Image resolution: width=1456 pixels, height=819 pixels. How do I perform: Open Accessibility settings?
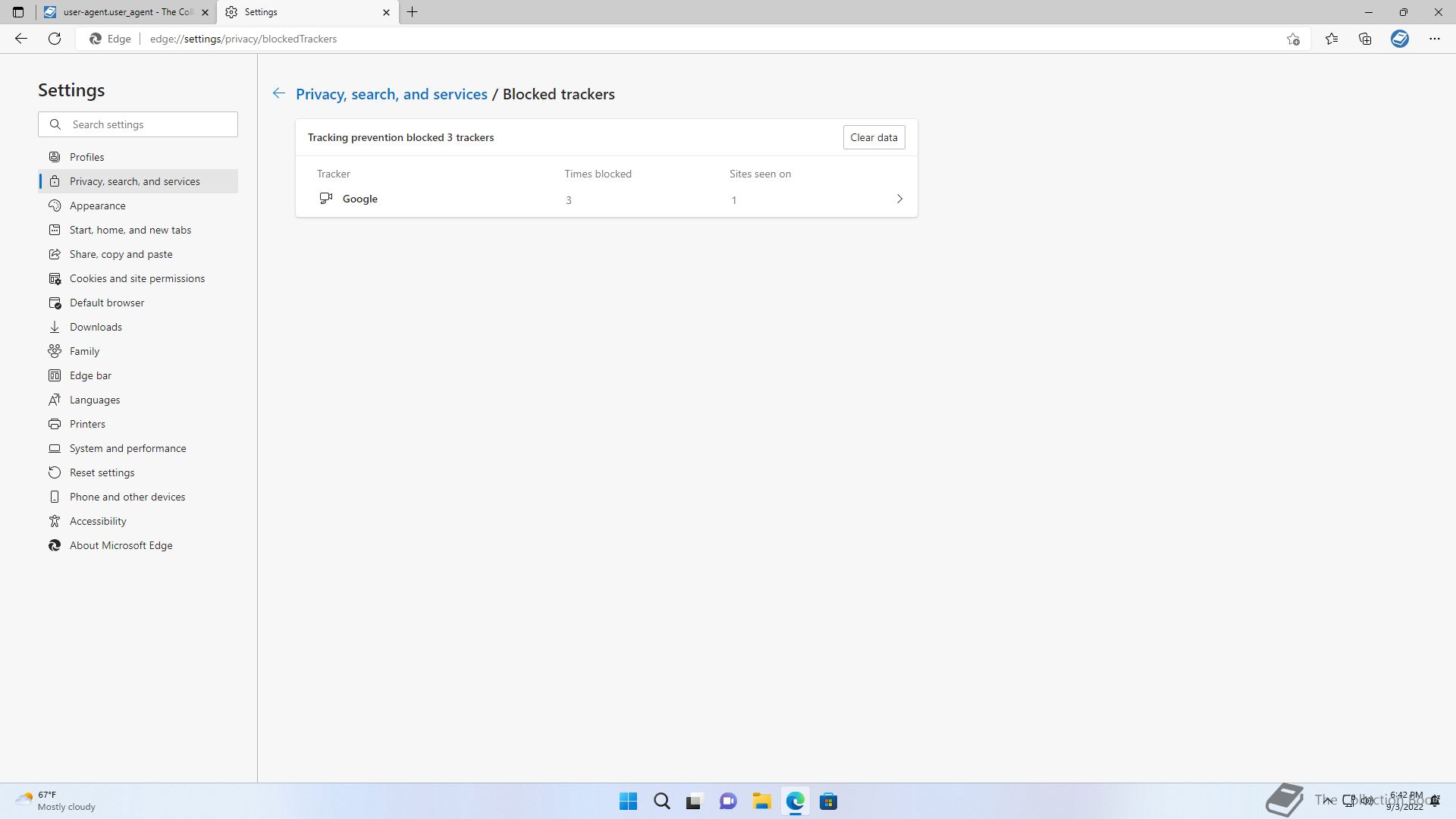point(138,521)
